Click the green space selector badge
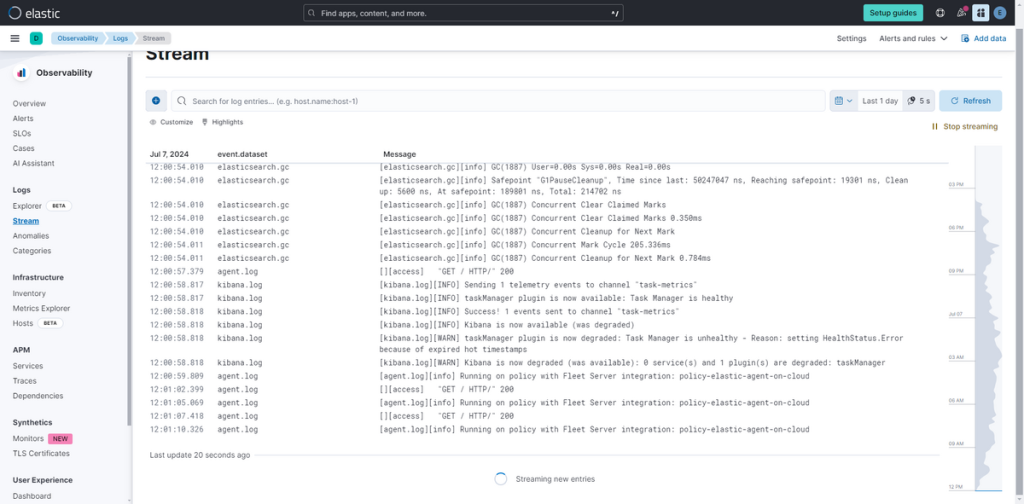This screenshot has height=504, width=1024. point(36,38)
